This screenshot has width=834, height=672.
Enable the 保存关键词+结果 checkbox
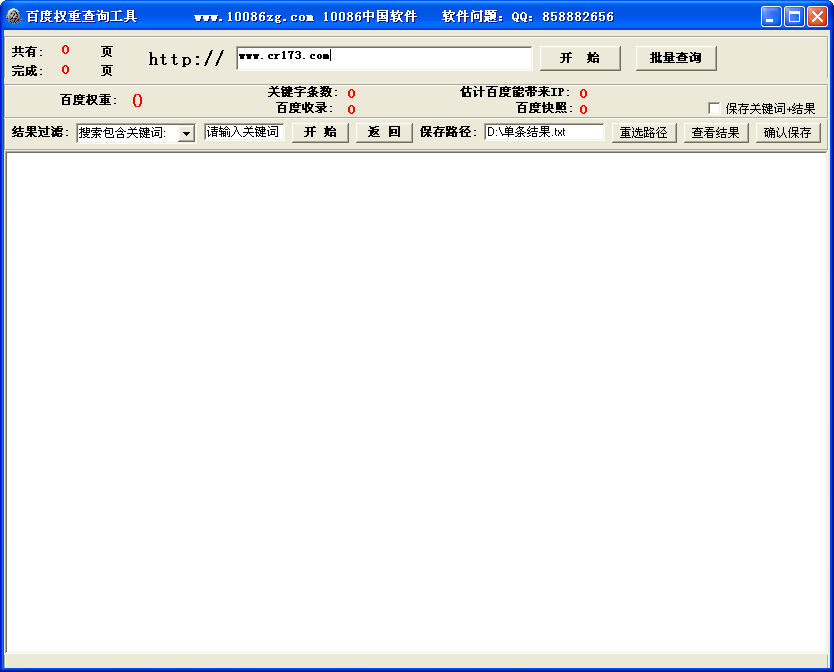(x=714, y=109)
